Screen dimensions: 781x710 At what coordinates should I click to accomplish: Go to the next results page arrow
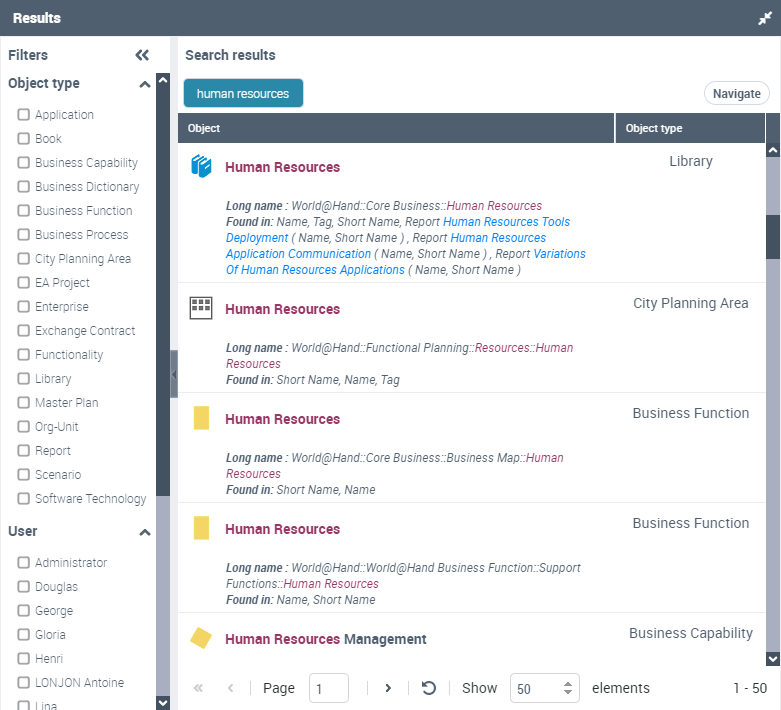click(388, 688)
